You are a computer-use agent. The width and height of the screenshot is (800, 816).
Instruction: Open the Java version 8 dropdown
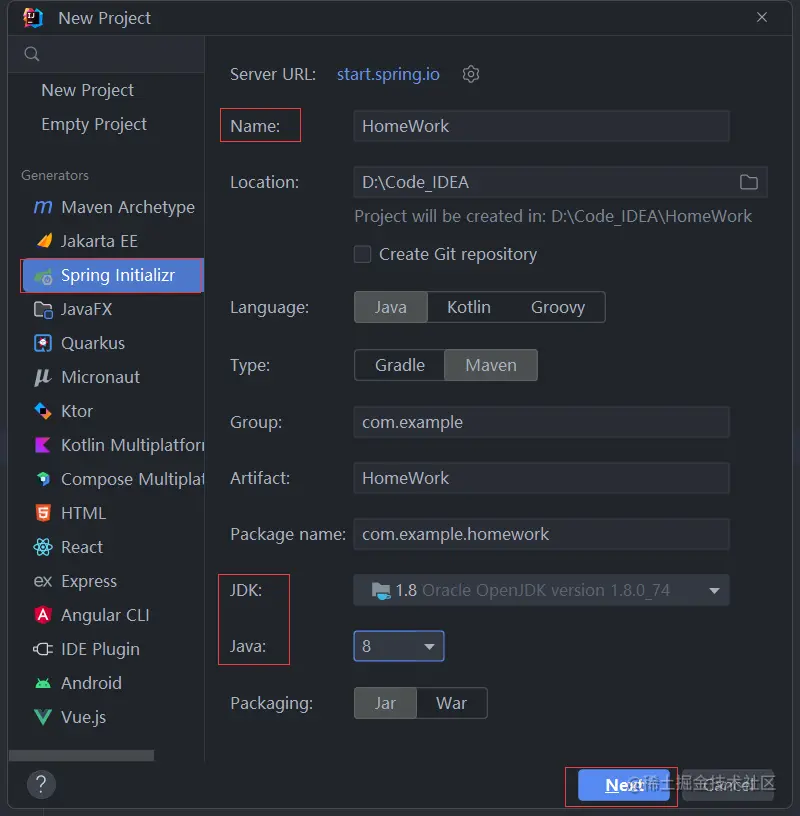(x=399, y=646)
